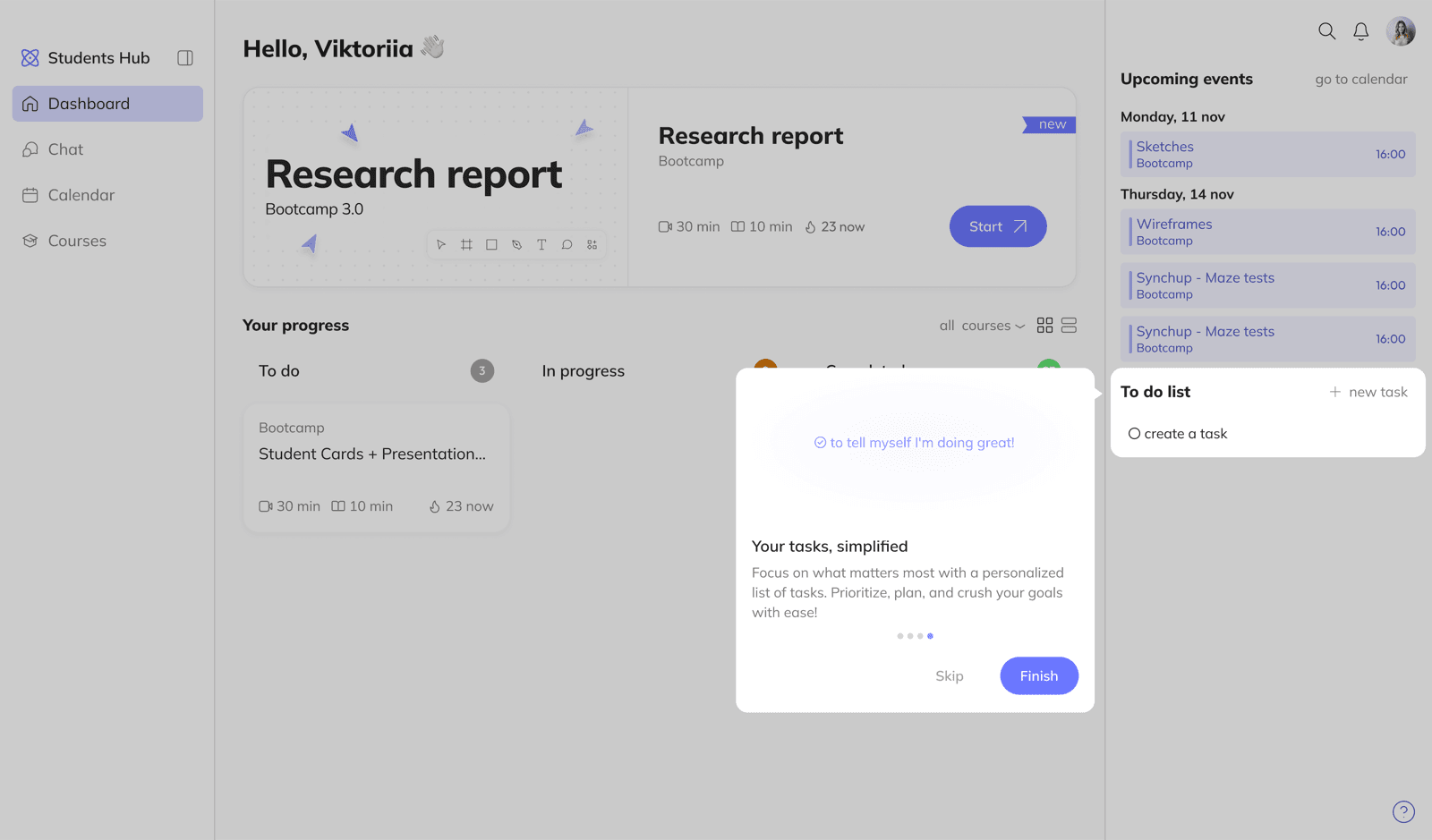Screen dimensions: 1432x840
Task: Click Skip in the onboarding popup
Action: (950, 675)
